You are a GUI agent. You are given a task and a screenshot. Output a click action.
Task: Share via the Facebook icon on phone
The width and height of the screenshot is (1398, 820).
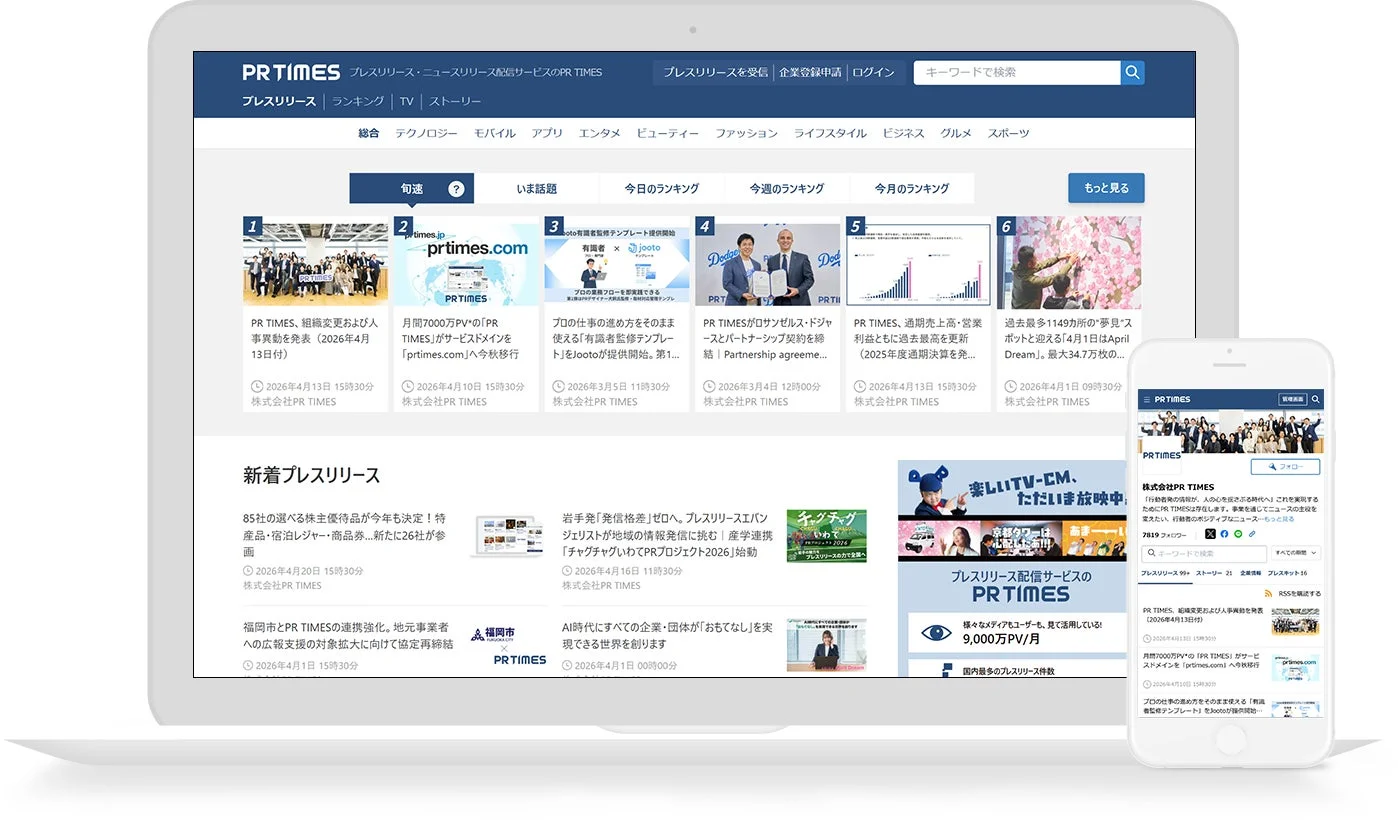pyautogui.click(x=1224, y=534)
